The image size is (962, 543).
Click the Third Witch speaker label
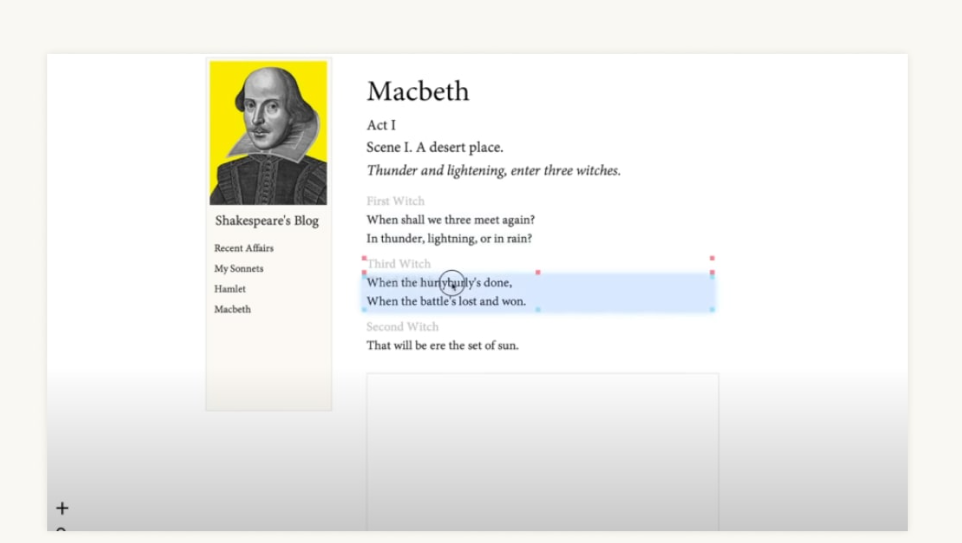point(398,264)
